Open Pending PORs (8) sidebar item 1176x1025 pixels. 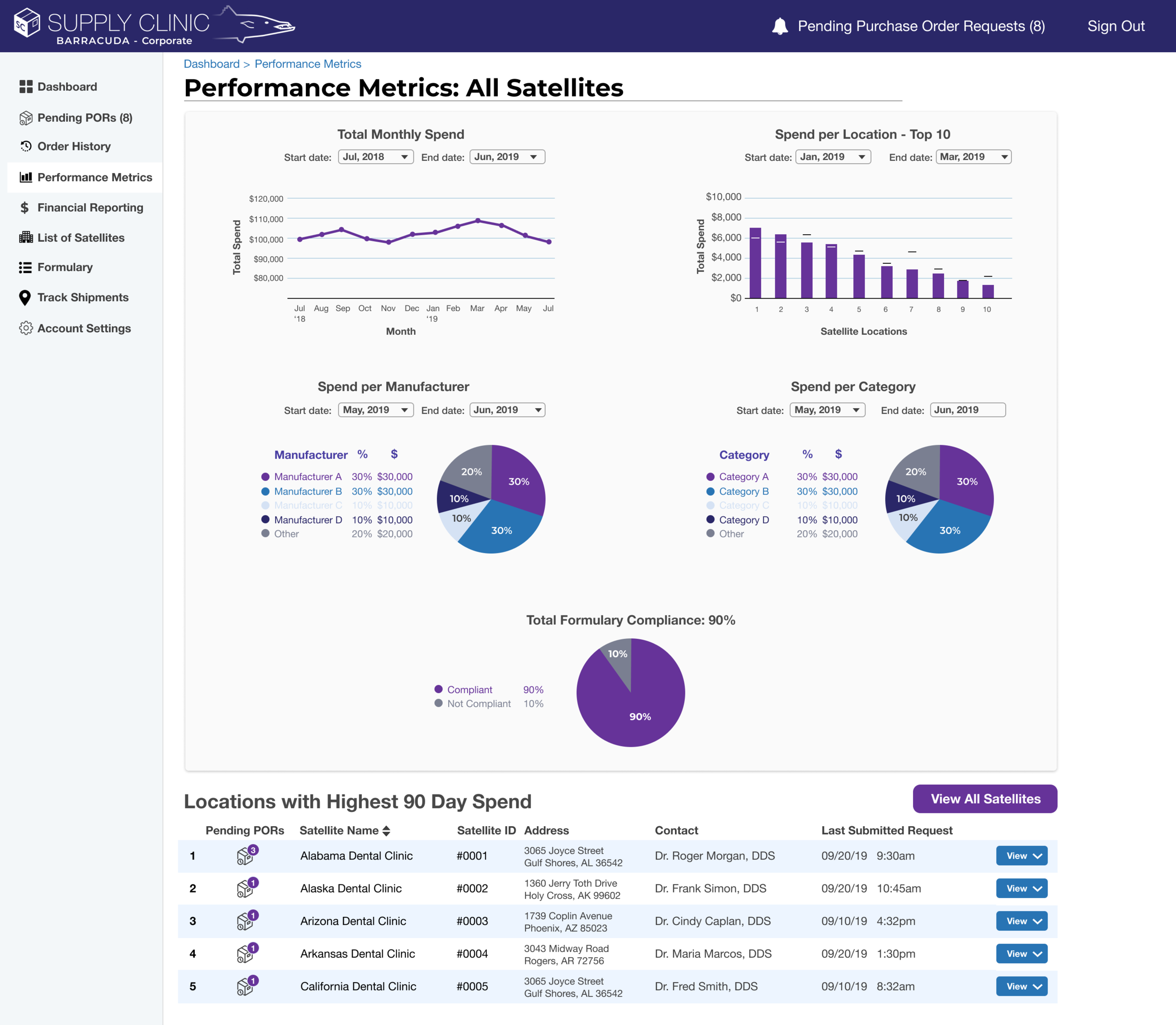click(x=76, y=118)
